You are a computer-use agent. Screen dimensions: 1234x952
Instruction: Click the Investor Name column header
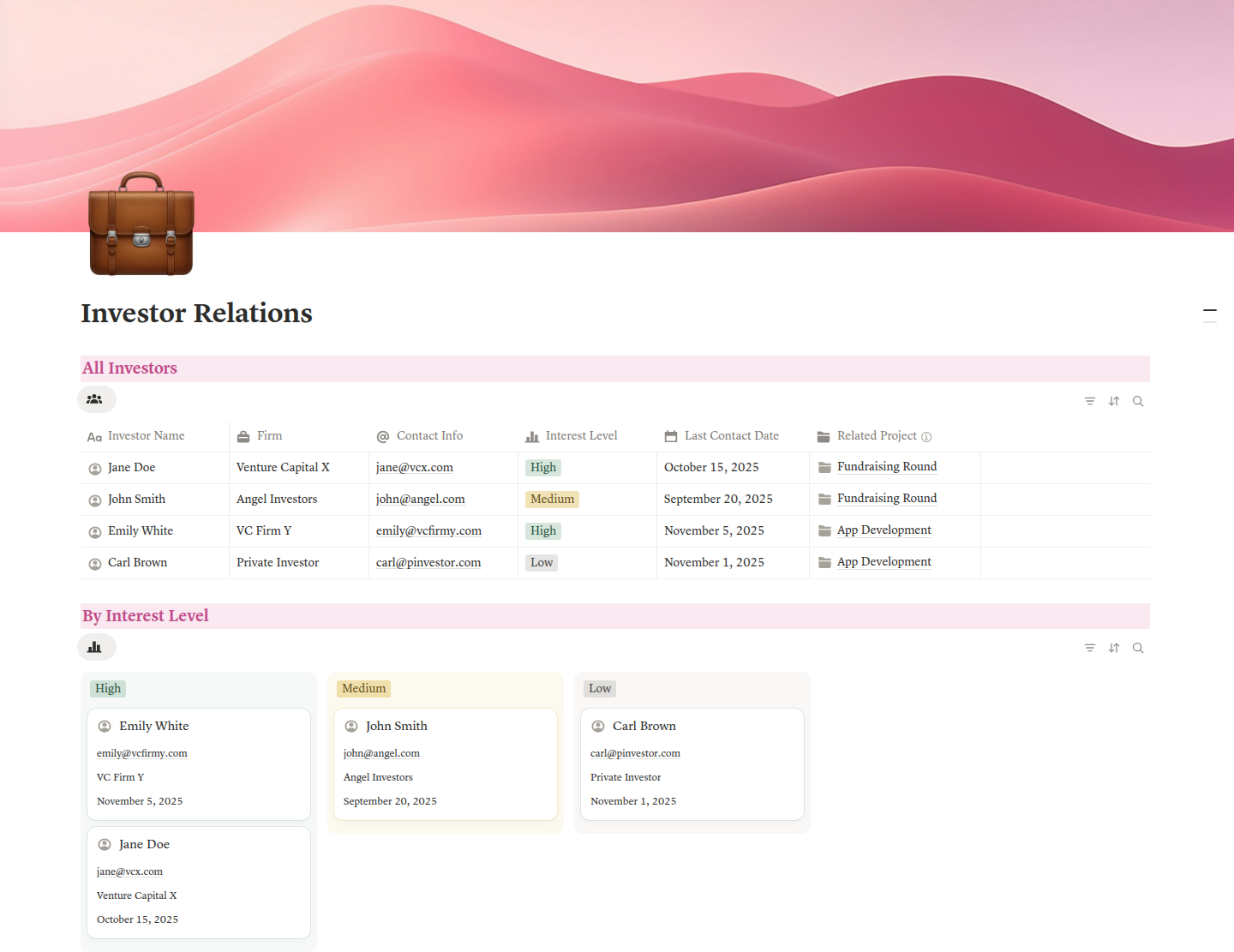tap(155, 436)
